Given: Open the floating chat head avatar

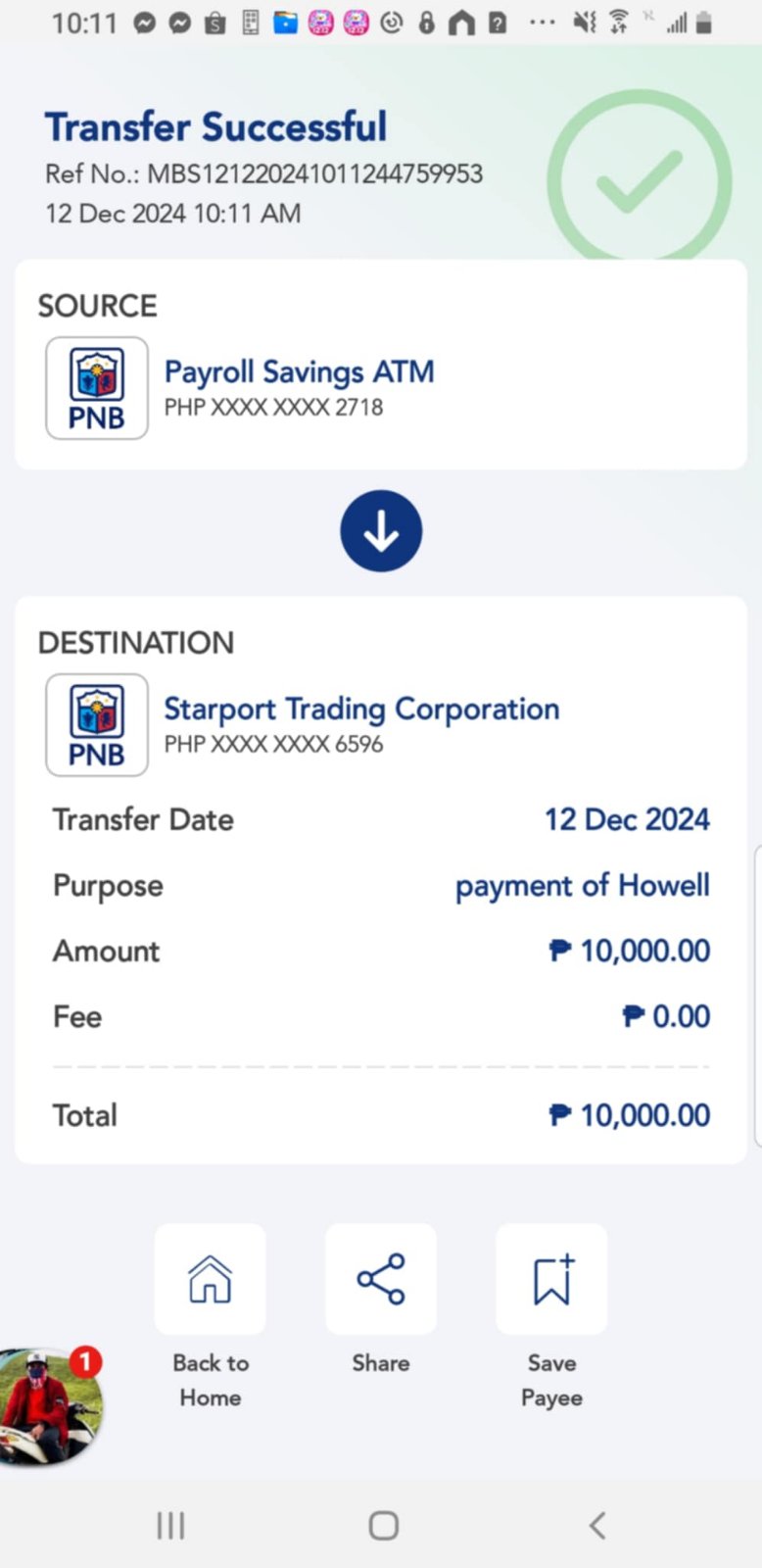Looking at the screenshot, I should pos(47,1407).
